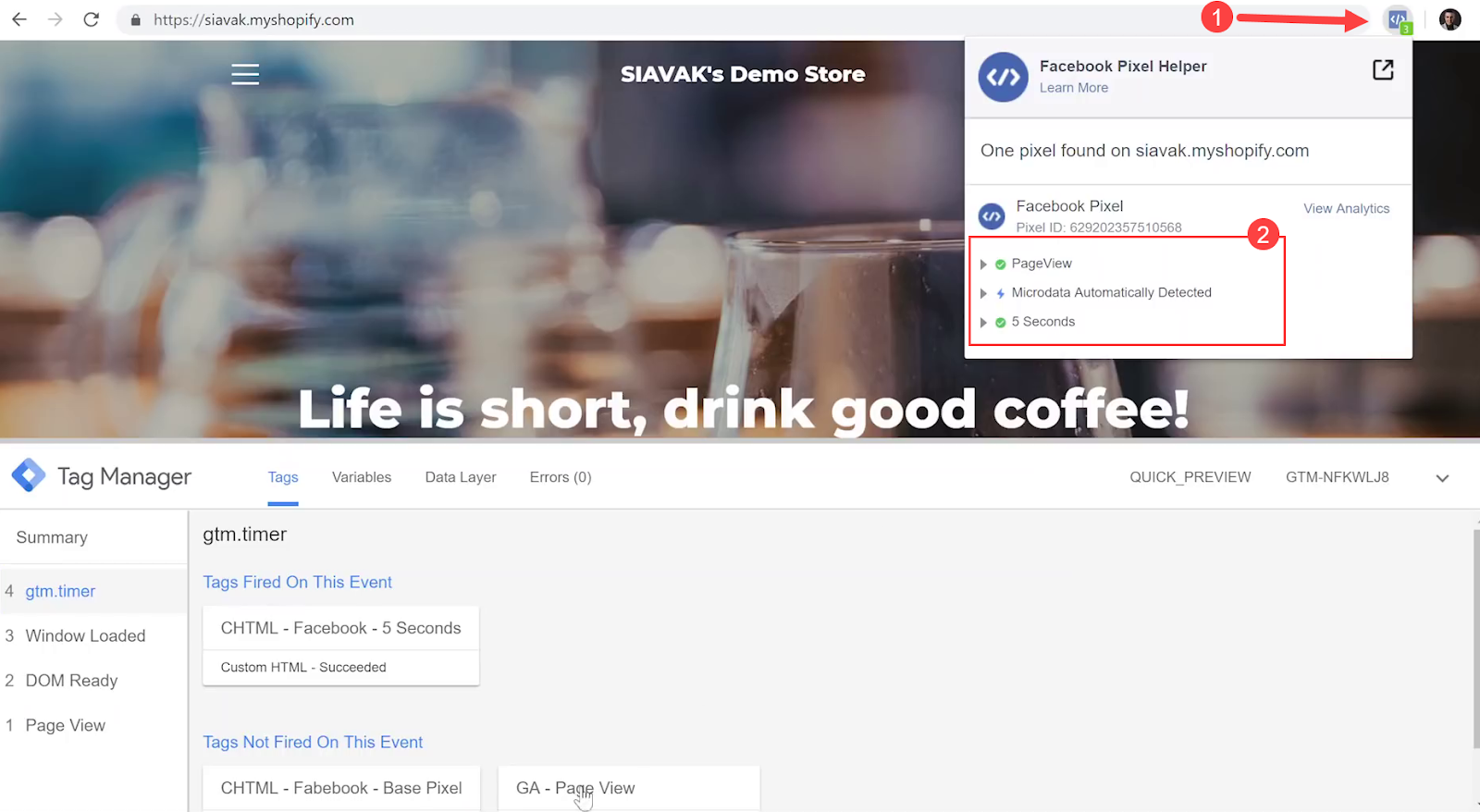Follow the Learn More link
Viewport: 1480px width, 812px height.
[1074, 88]
